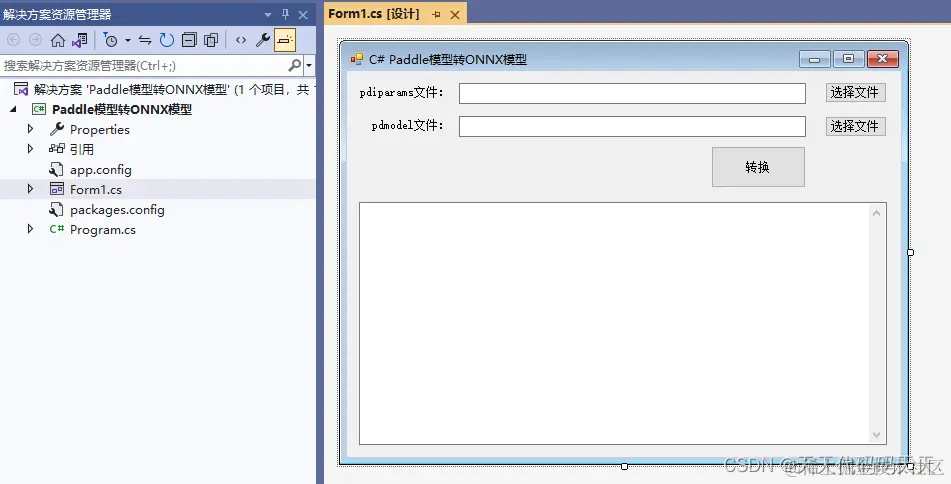Switch to the Form1.cs [设计] tab
The image size is (951, 484).
(374, 14)
